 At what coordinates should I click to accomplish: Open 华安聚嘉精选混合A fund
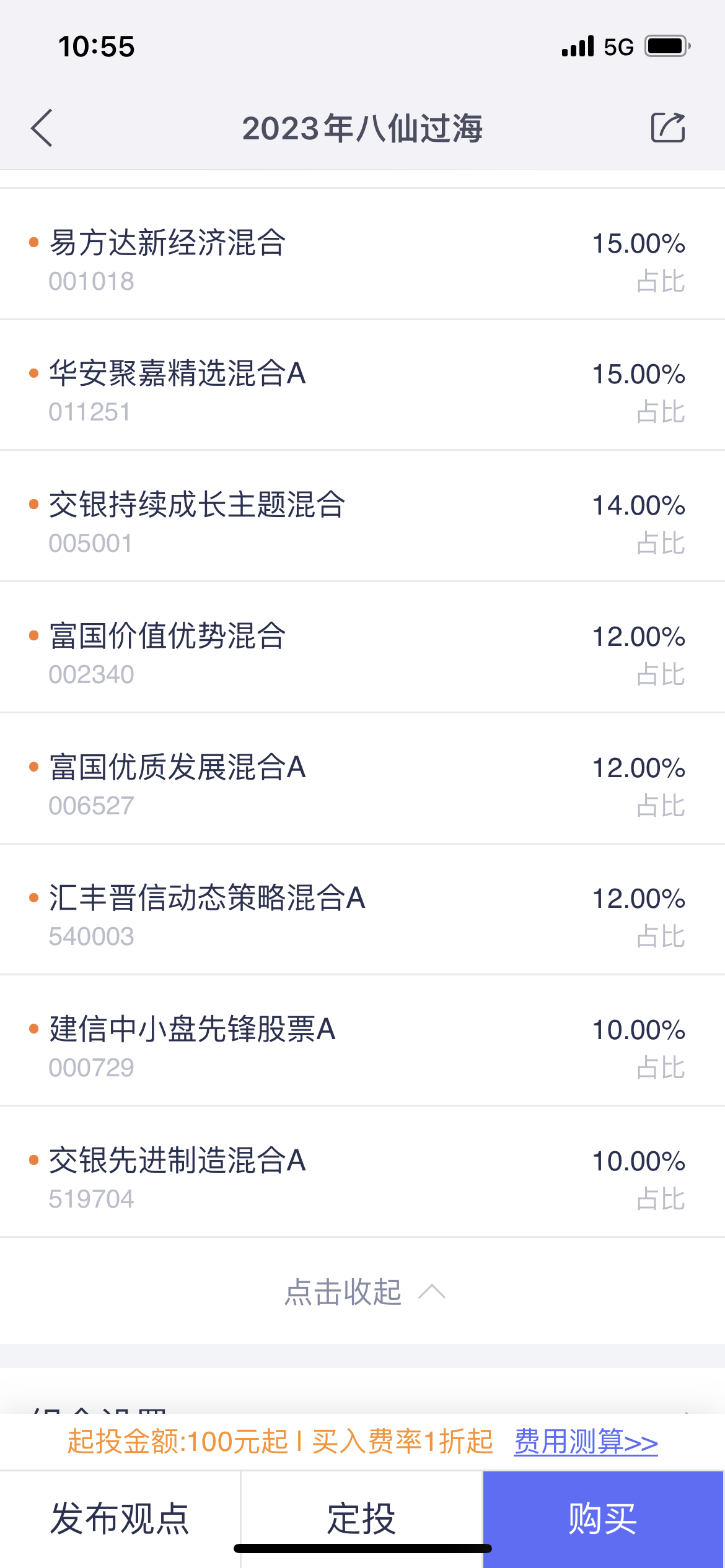coord(177,374)
